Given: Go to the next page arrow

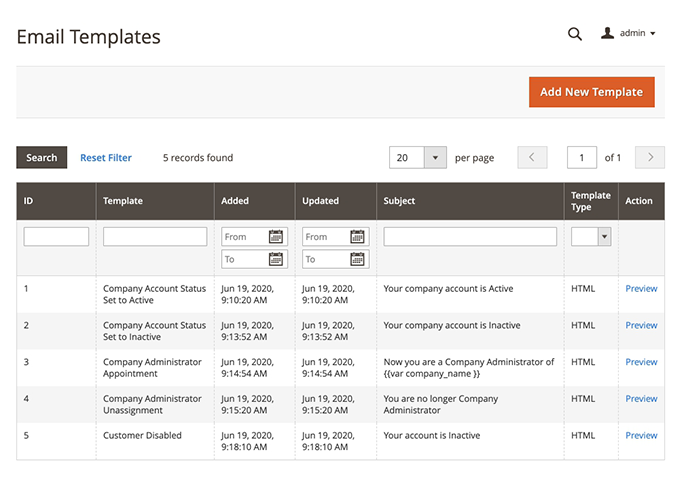Looking at the screenshot, I should tap(650, 158).
